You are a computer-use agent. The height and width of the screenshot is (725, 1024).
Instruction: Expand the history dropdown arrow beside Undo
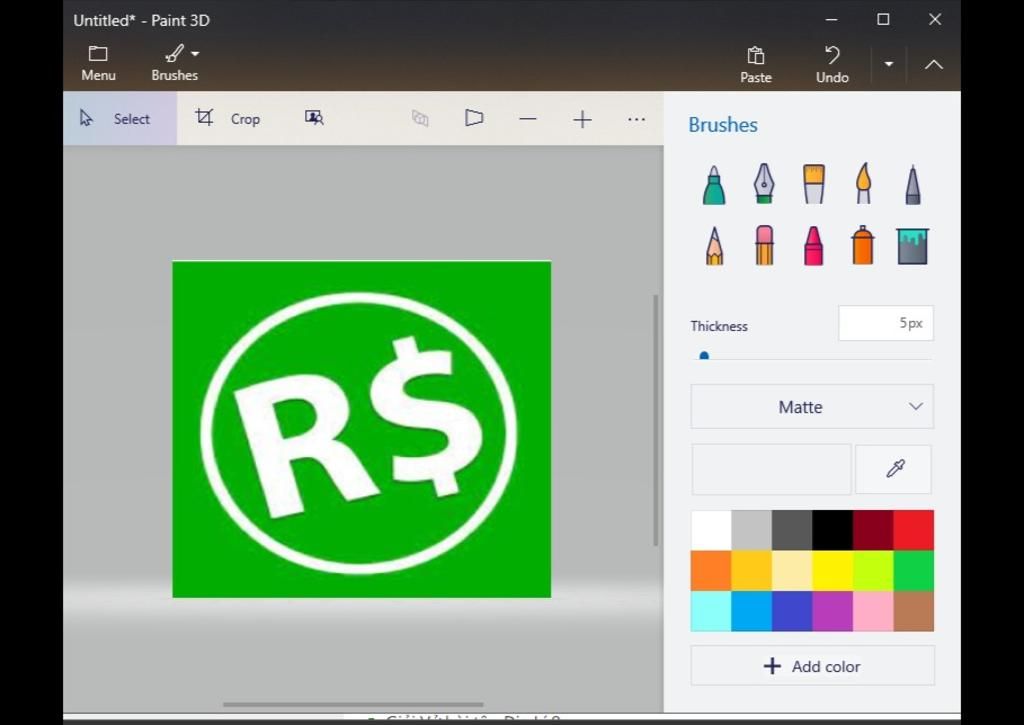coord(889,64)
